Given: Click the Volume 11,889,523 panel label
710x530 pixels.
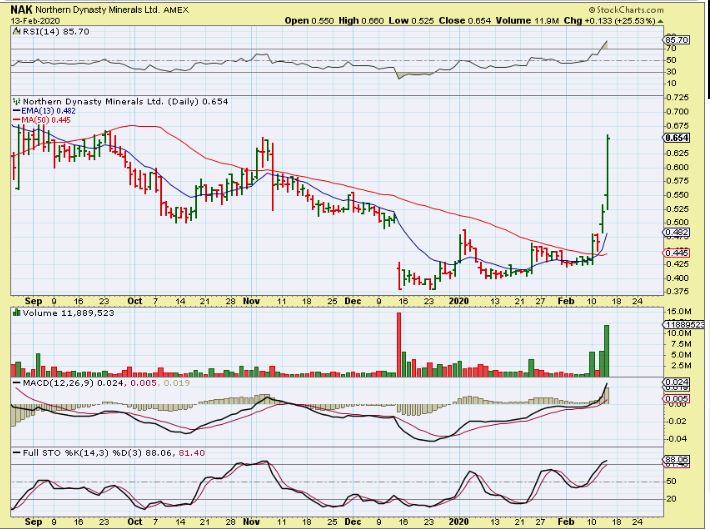Looking at the screenshot, I should [68, 313].
